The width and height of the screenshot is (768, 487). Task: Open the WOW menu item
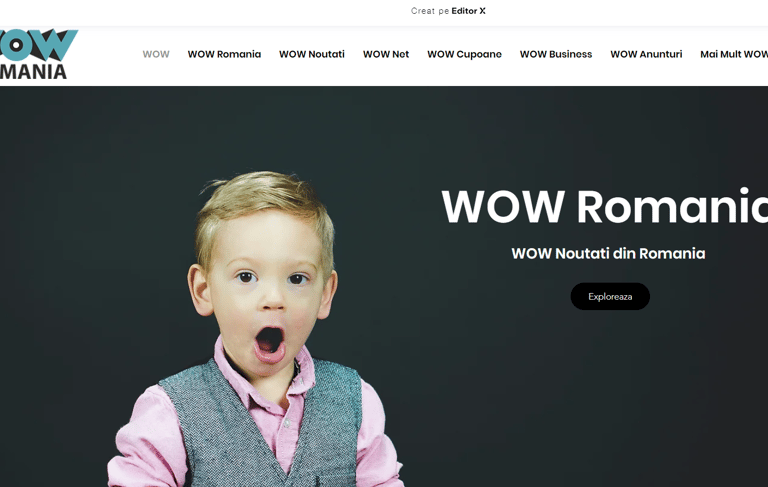(x=156, y=54)
